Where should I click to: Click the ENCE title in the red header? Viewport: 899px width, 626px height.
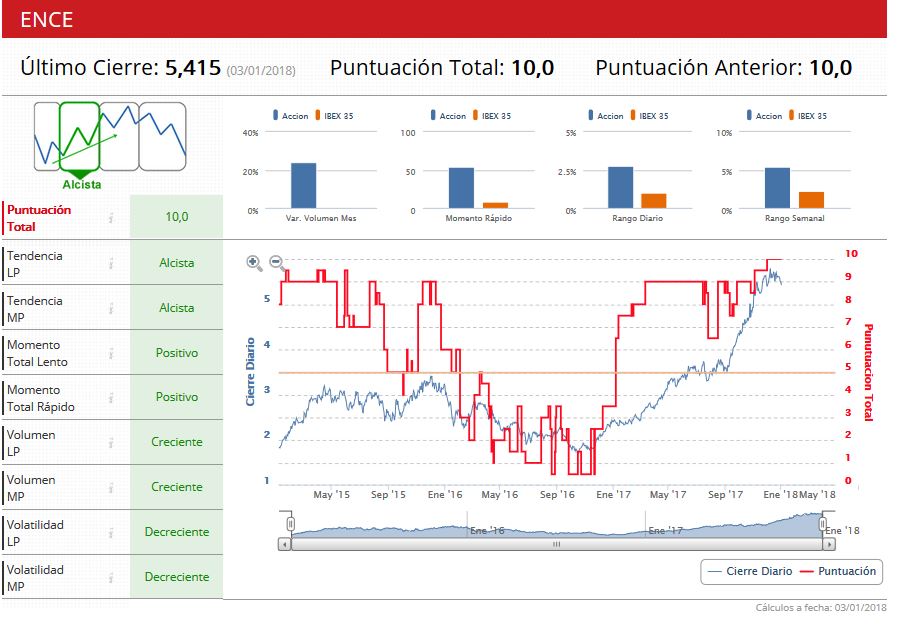46,19
